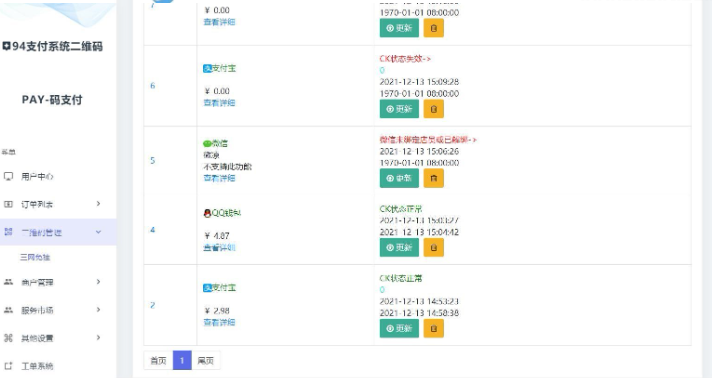712x378 pixels.
Task: Collapse the 二维码管理 menu chevron
Action: point(98,232)
